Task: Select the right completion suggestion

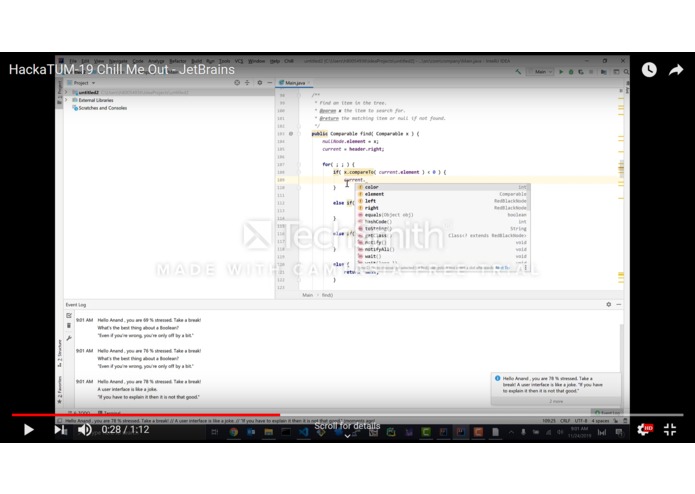Action: pos(442,208)
